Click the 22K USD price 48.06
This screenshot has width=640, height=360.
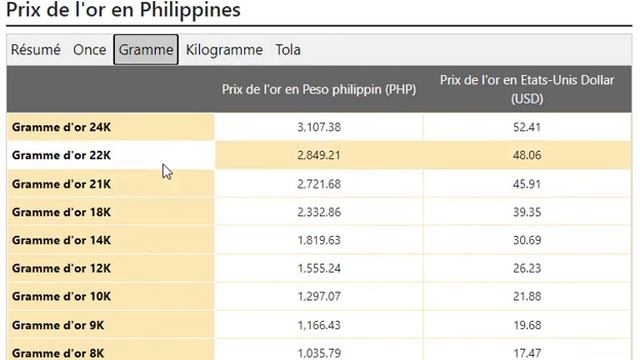coord(527,156)
